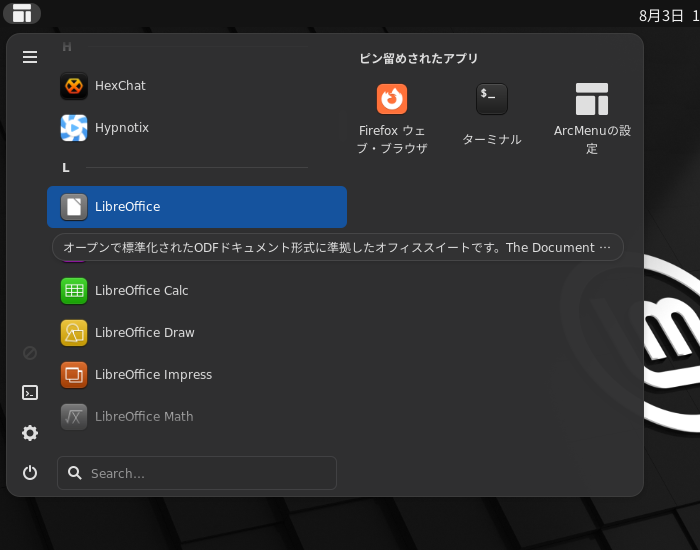Click the H section header letter
Viewport: 700px width, 550px height.
pos(67,47)
